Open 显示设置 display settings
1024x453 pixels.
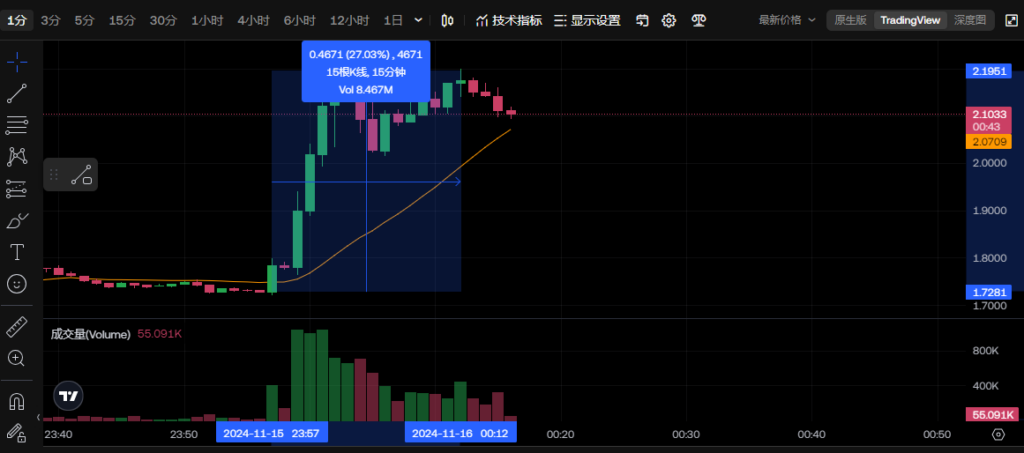click(587, 20)
